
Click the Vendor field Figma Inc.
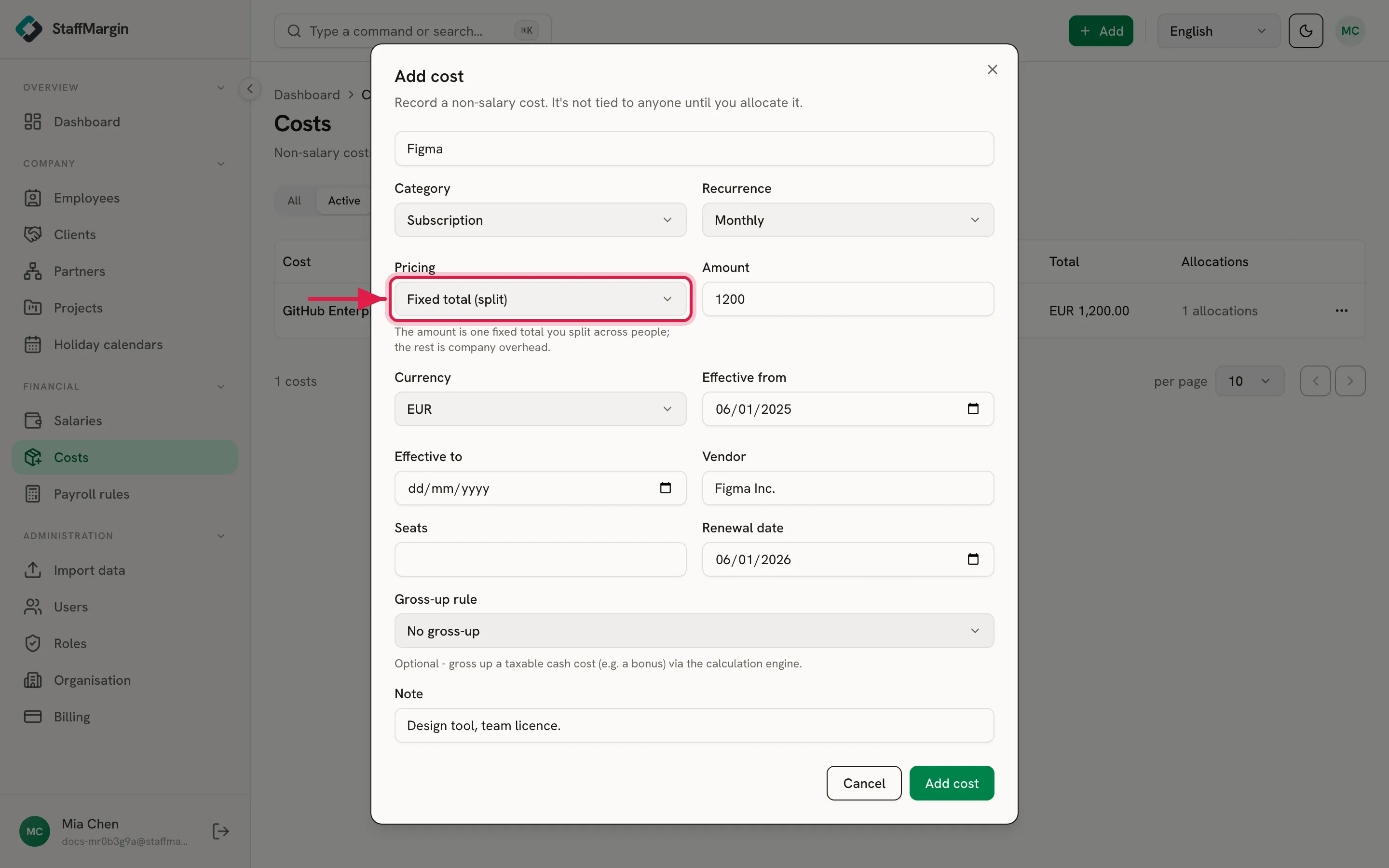click(848, 488)
